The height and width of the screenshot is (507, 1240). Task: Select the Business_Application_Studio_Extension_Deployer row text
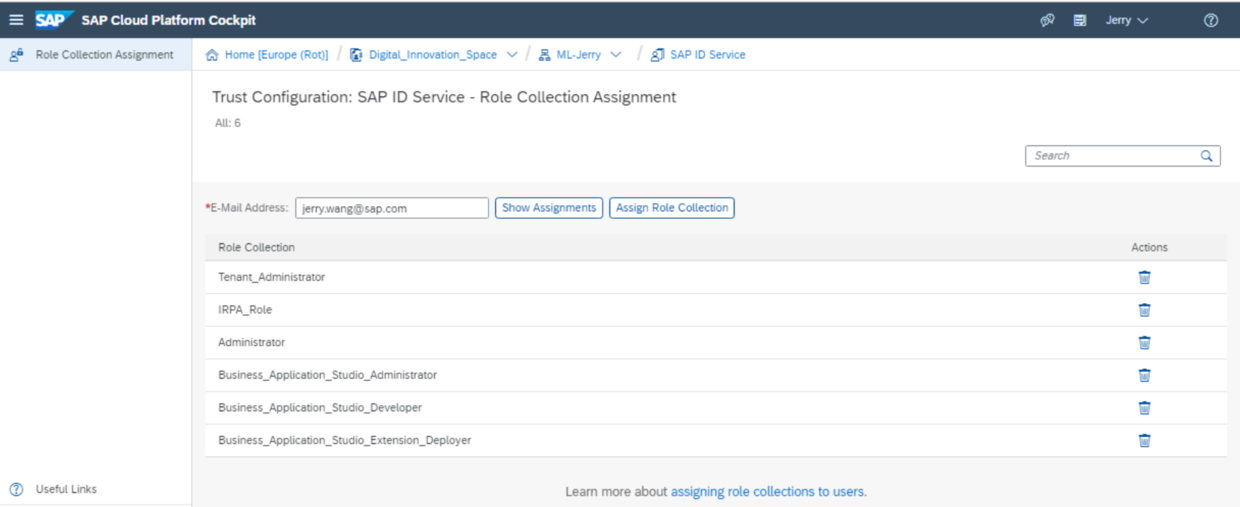344,440
